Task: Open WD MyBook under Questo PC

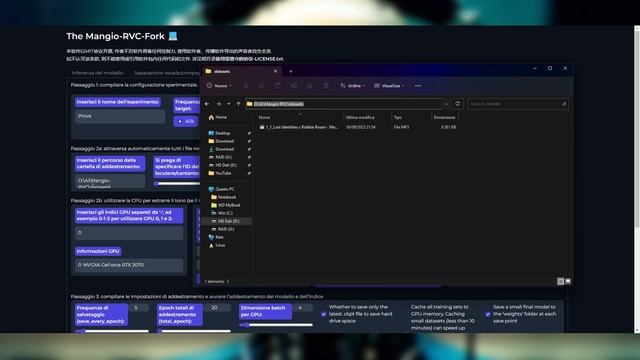Action: [226, 205]
